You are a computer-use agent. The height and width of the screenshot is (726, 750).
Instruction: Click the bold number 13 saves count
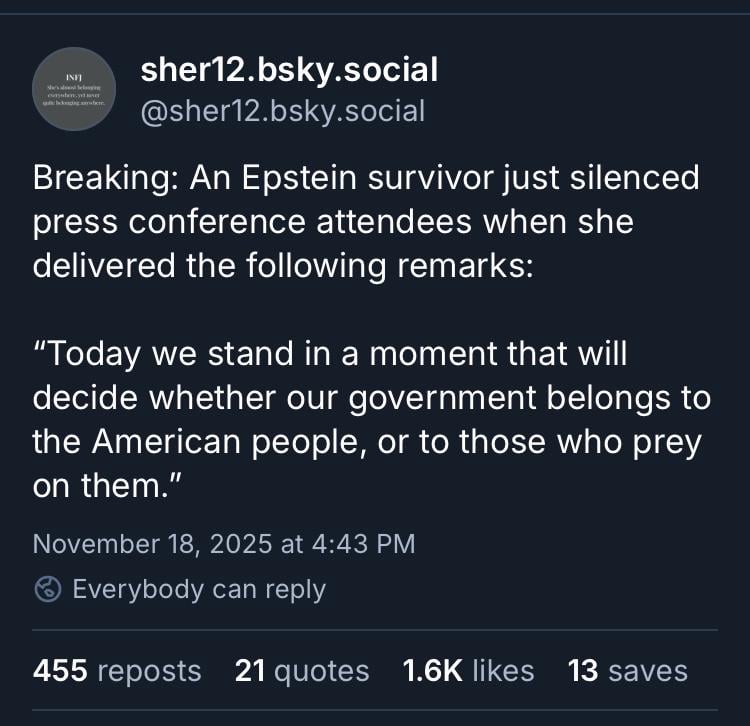583,670
